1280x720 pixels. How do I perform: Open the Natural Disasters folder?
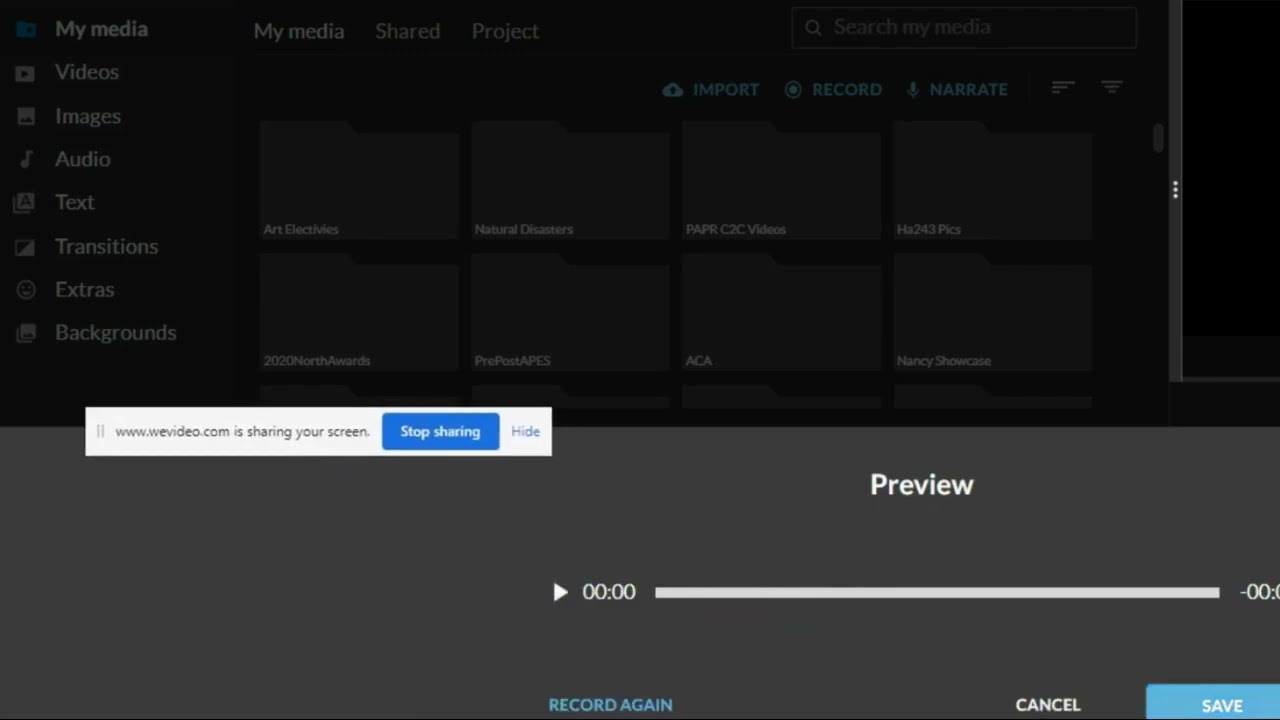point(571,181)
